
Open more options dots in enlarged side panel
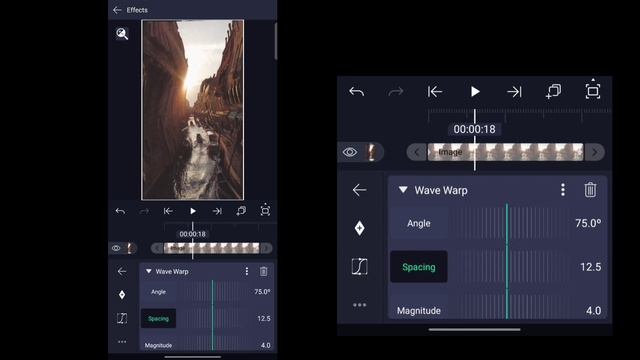click(359, 305)
